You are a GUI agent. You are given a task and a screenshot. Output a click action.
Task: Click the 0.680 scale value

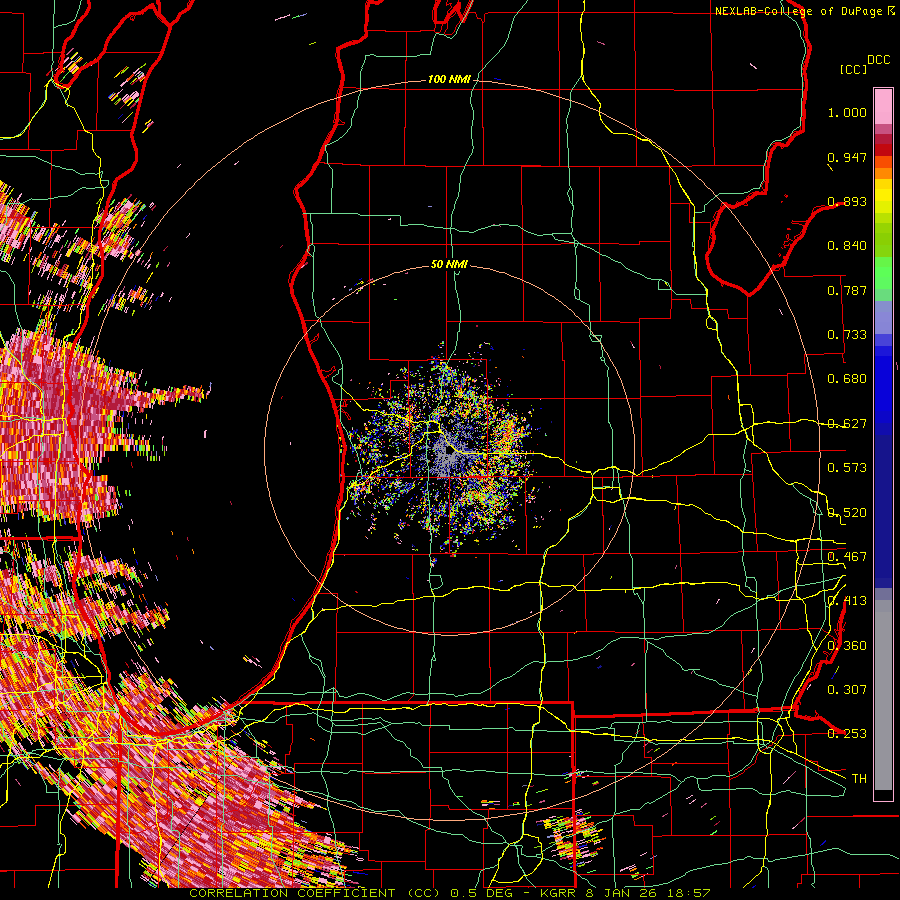click(847, 379)
